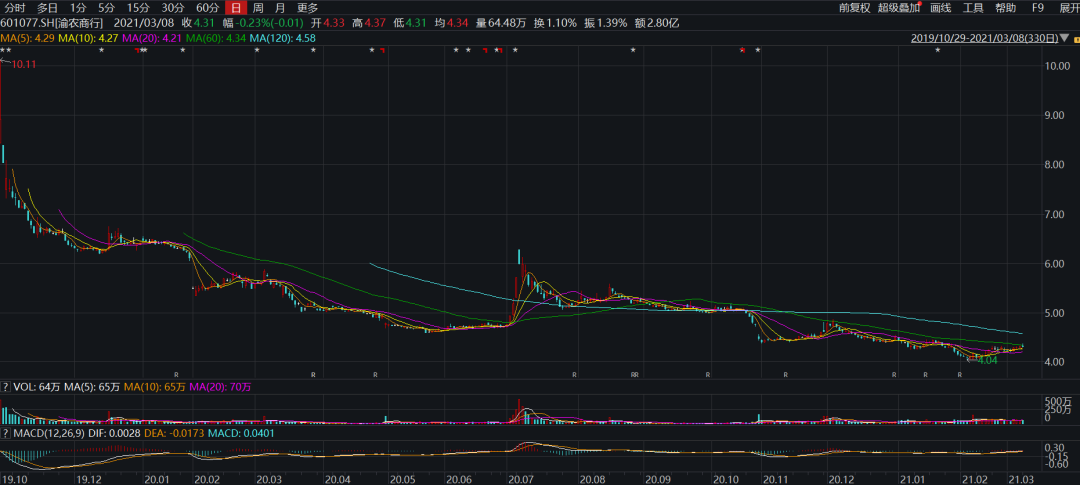The width and height of the screenshot is (1080, 485).
Task: Click the MA(20): 4.21 moving average label
Action: tap(153, 38)
